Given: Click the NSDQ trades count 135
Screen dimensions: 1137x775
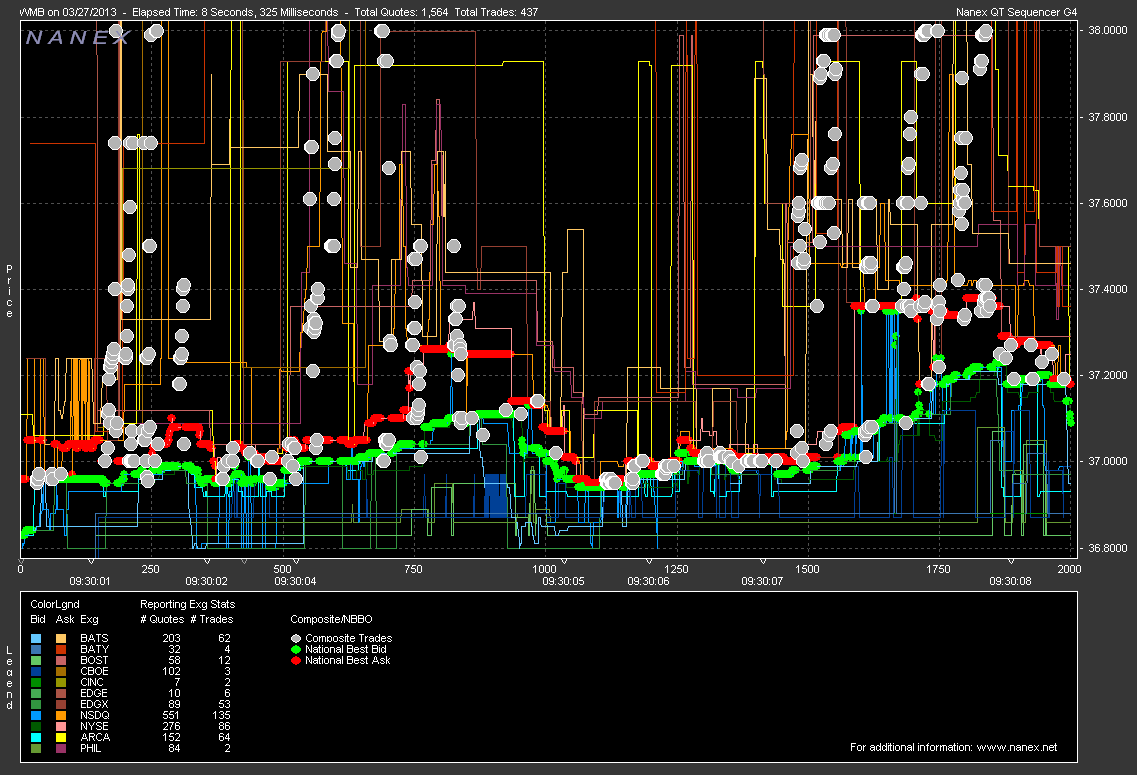Looking at the screenshot, I should coord(221,716).
